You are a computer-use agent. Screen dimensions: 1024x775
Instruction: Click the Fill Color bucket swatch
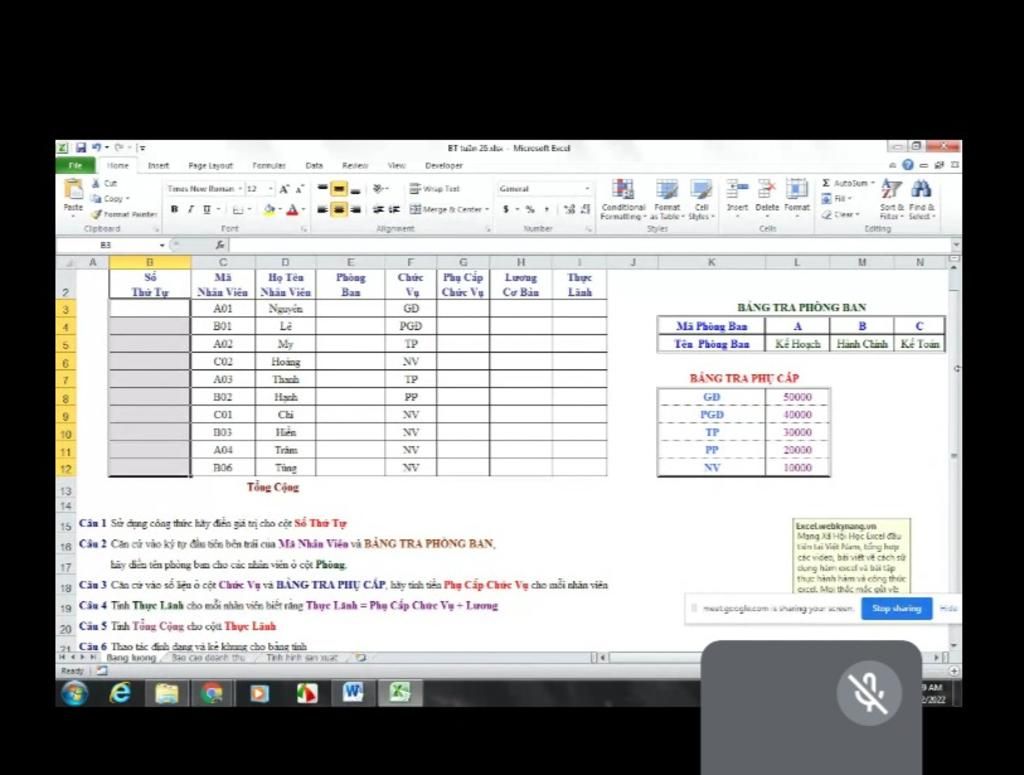coord(269,210)
